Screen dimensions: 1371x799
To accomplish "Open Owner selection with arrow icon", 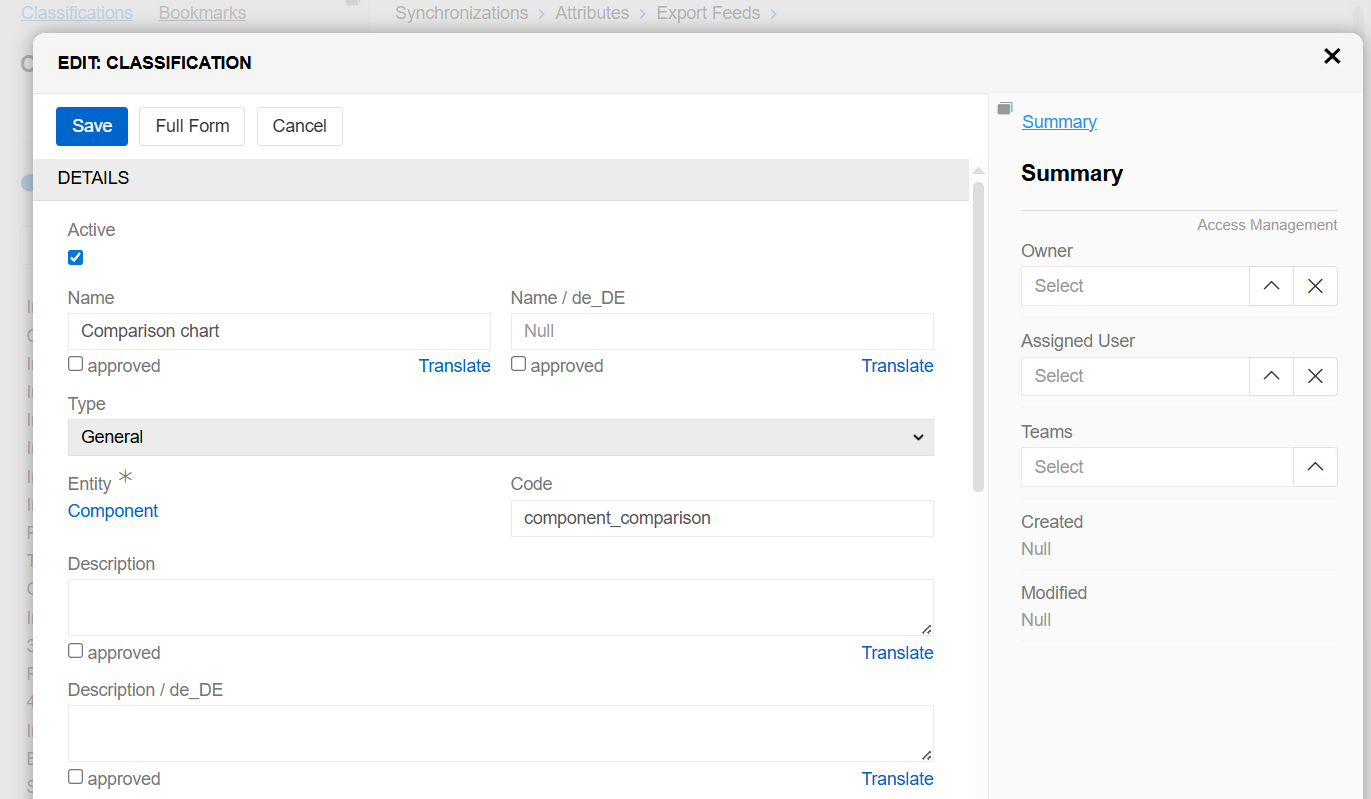I will (x=1271, y=287).
